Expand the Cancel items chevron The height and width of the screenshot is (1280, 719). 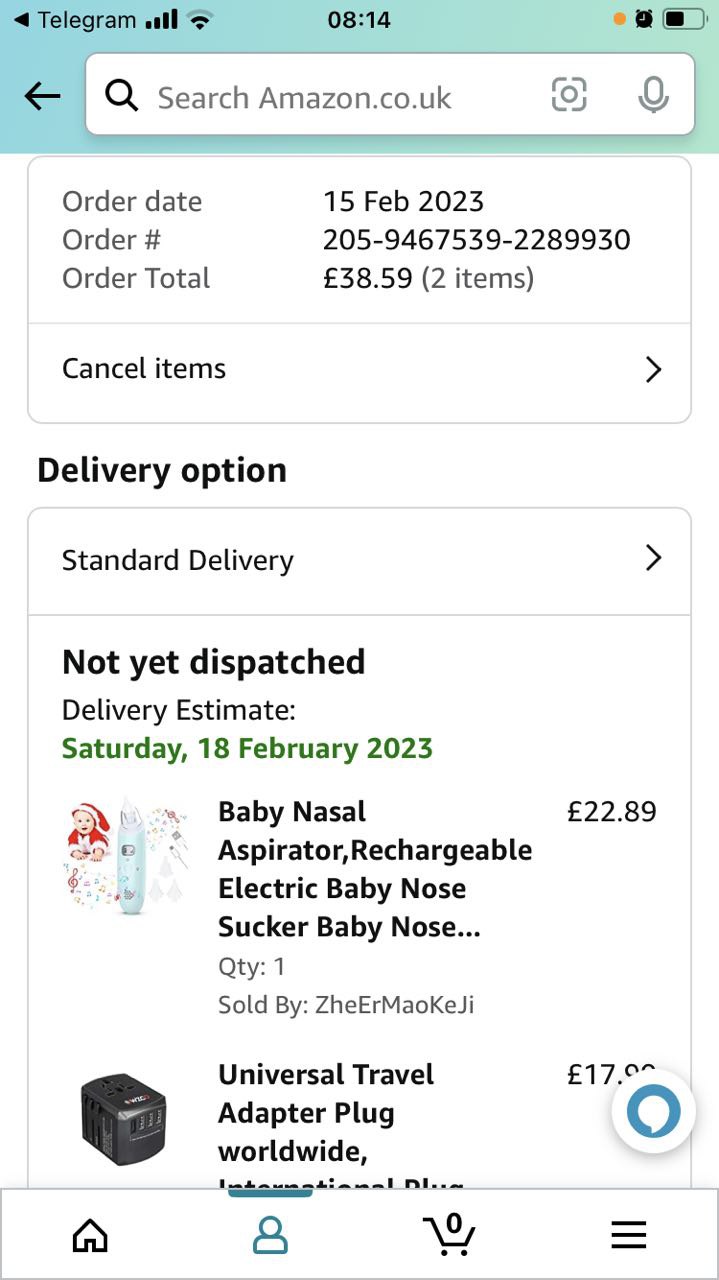coord(653,370)
